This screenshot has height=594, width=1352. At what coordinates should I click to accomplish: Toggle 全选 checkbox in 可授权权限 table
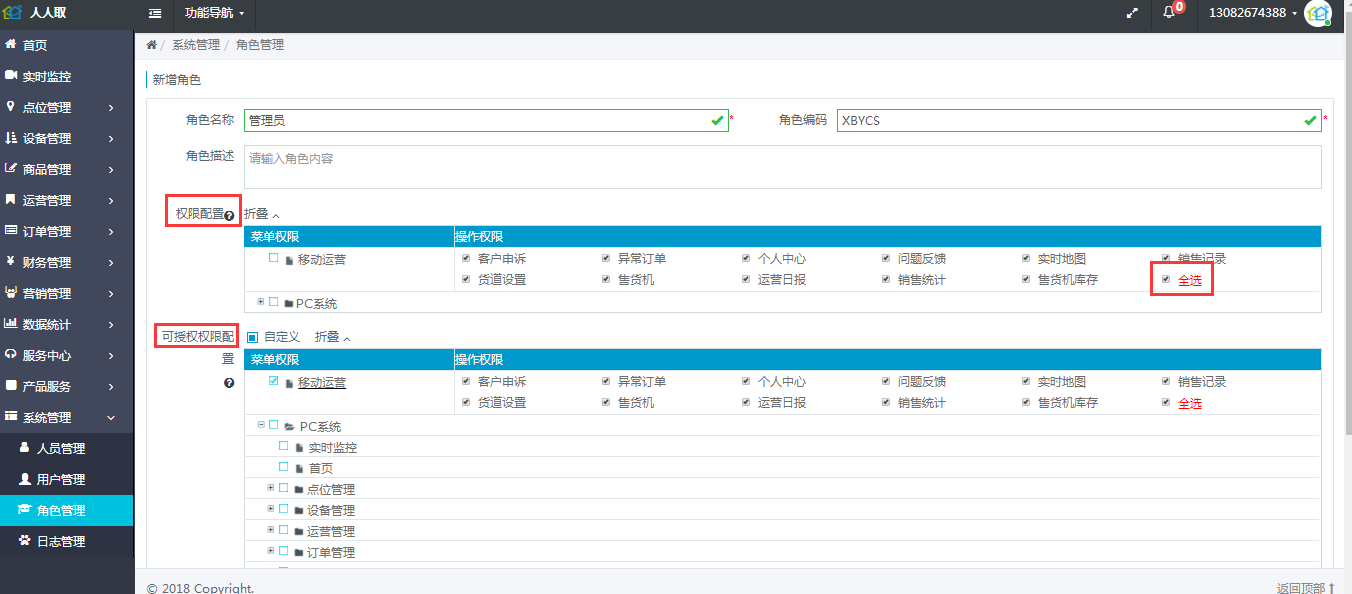pyautogui.click(x=1166, y=403)
